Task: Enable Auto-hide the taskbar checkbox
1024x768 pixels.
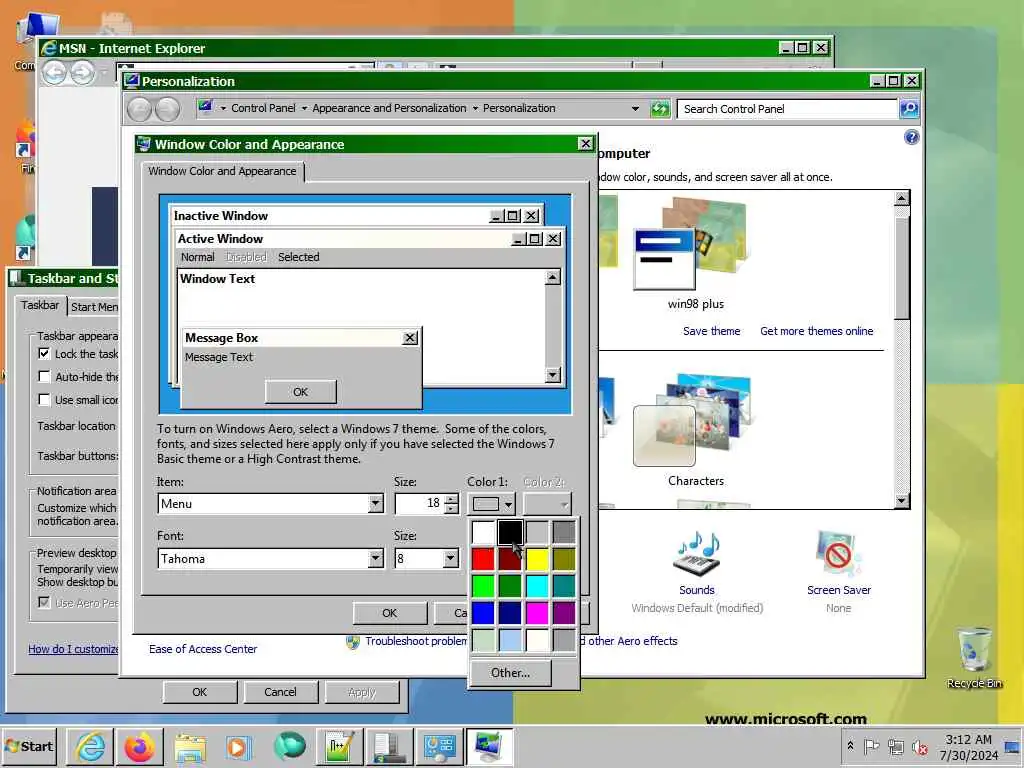Action: point(44,376)
